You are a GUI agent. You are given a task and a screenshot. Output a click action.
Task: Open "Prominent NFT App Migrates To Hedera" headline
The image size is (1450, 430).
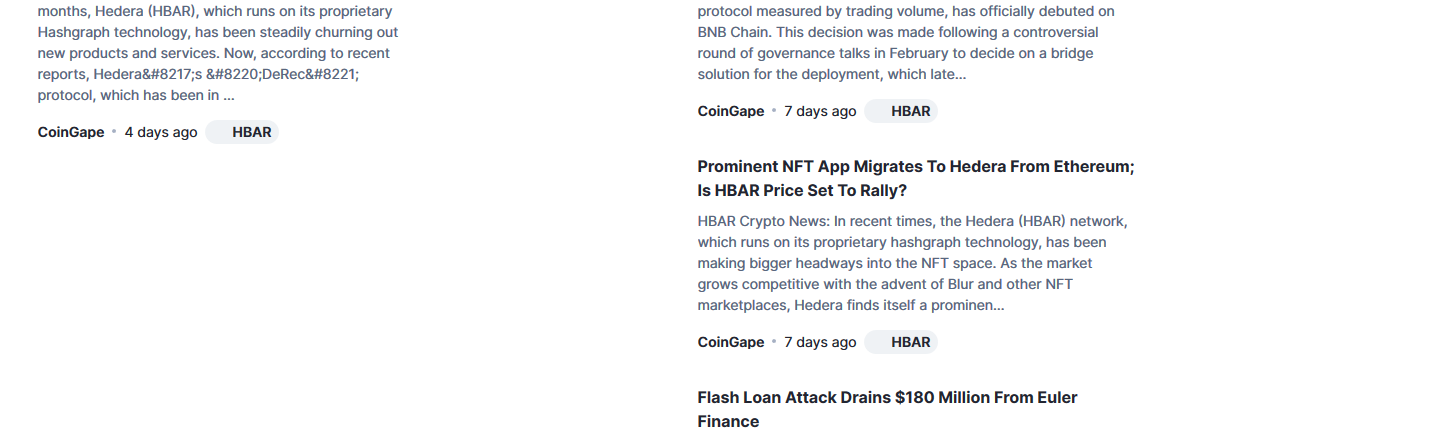coord(916,179)
